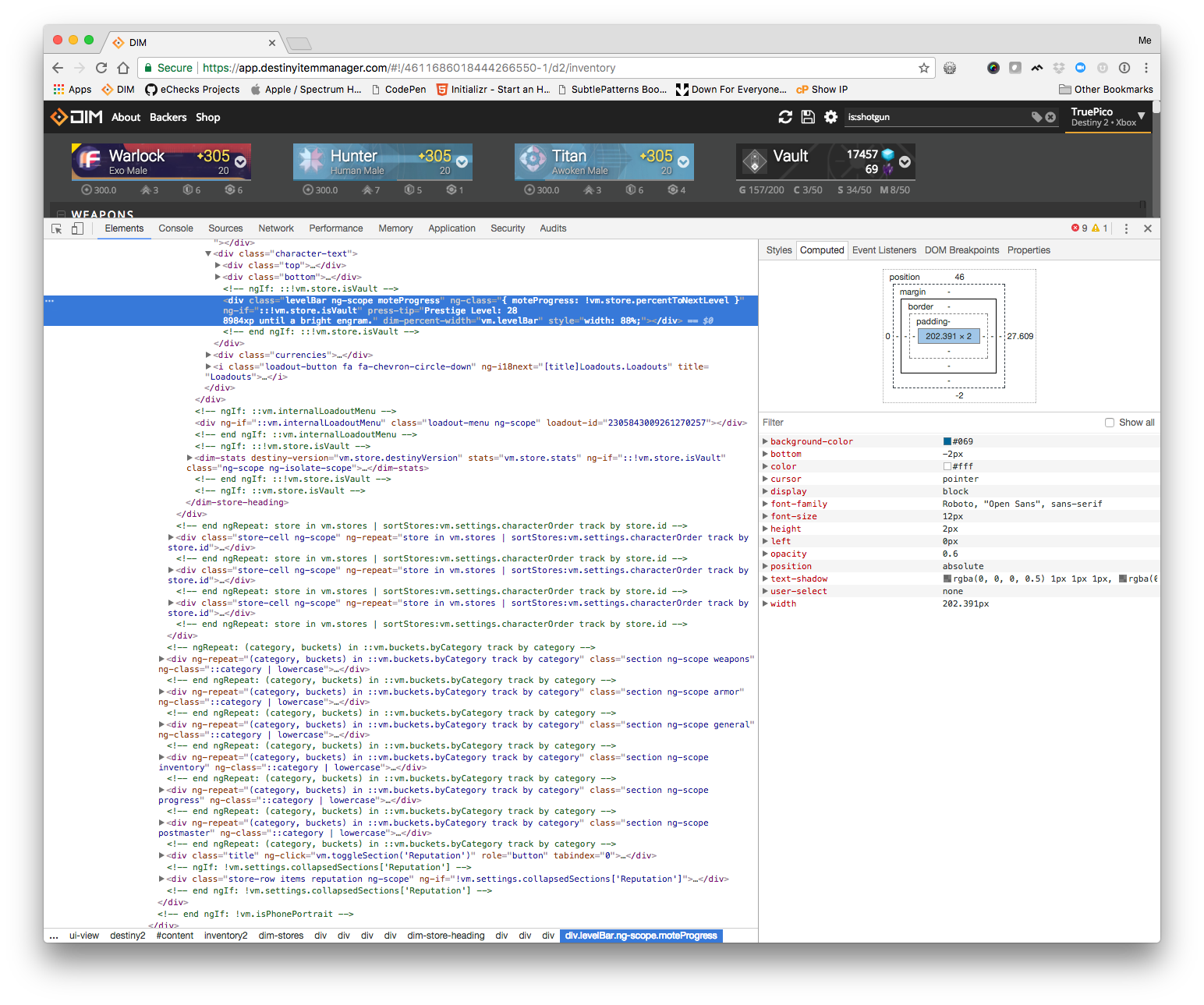Open the Event Listeners tab

[884, 249]
